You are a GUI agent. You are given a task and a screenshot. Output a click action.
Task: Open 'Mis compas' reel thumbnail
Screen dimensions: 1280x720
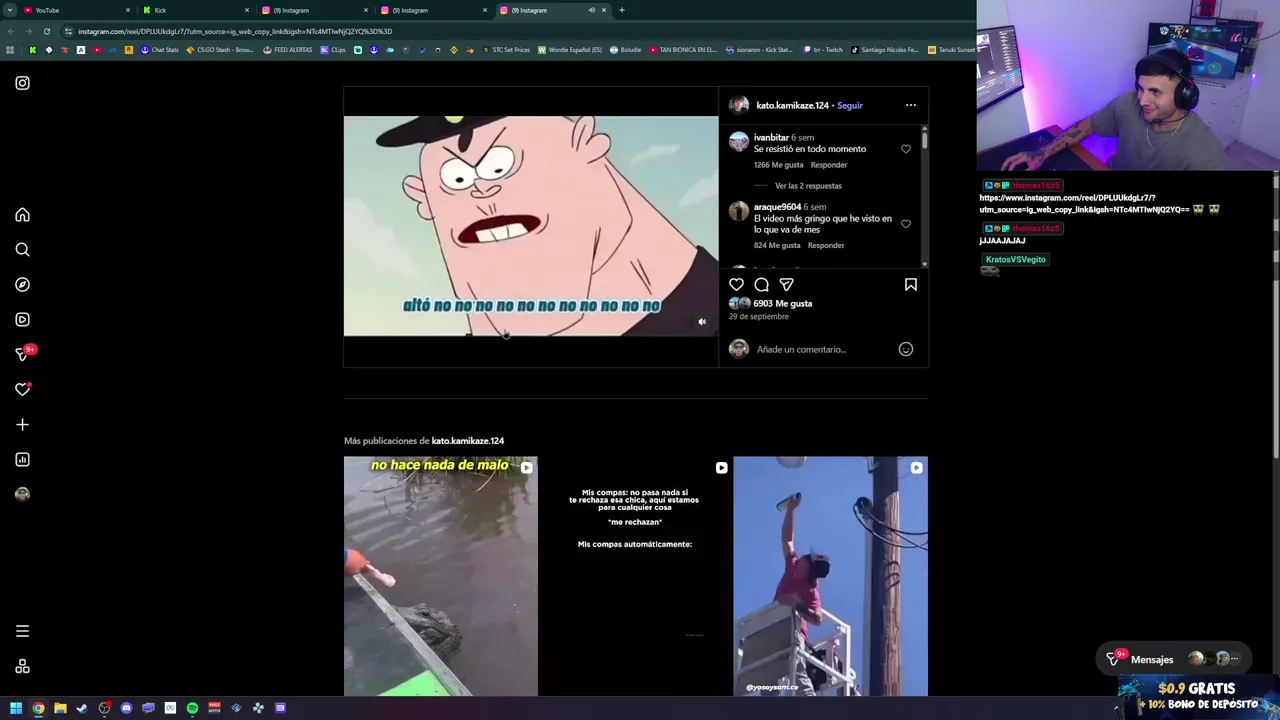click(x=635, y=576)
